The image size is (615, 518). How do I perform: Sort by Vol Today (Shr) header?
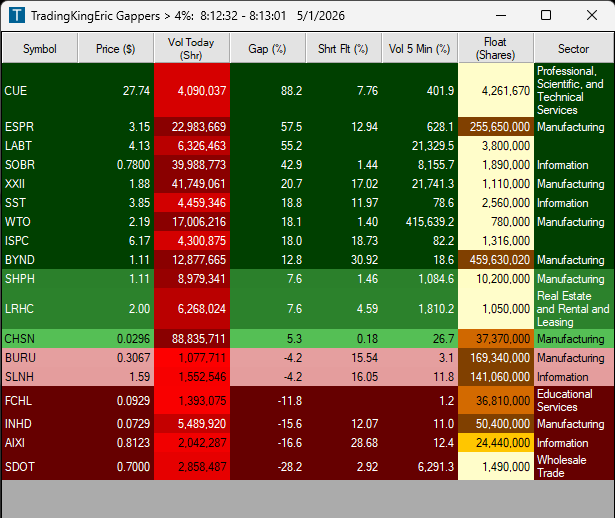click(x=191, y=49)
